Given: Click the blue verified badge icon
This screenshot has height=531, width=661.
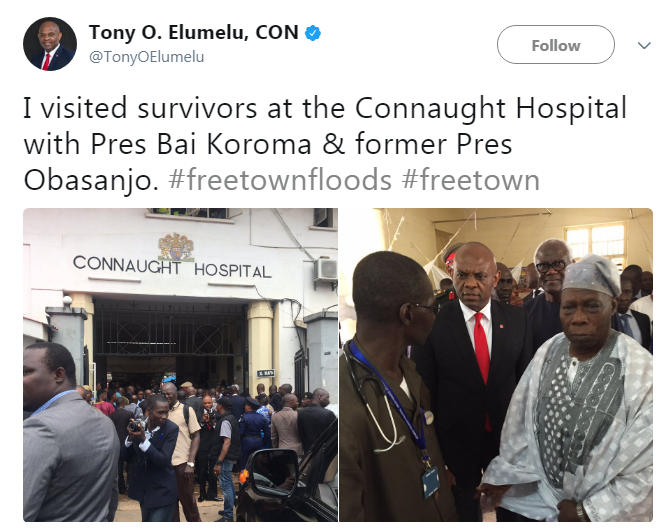Looking at the screenshot, I should click(x=312, y=33).
